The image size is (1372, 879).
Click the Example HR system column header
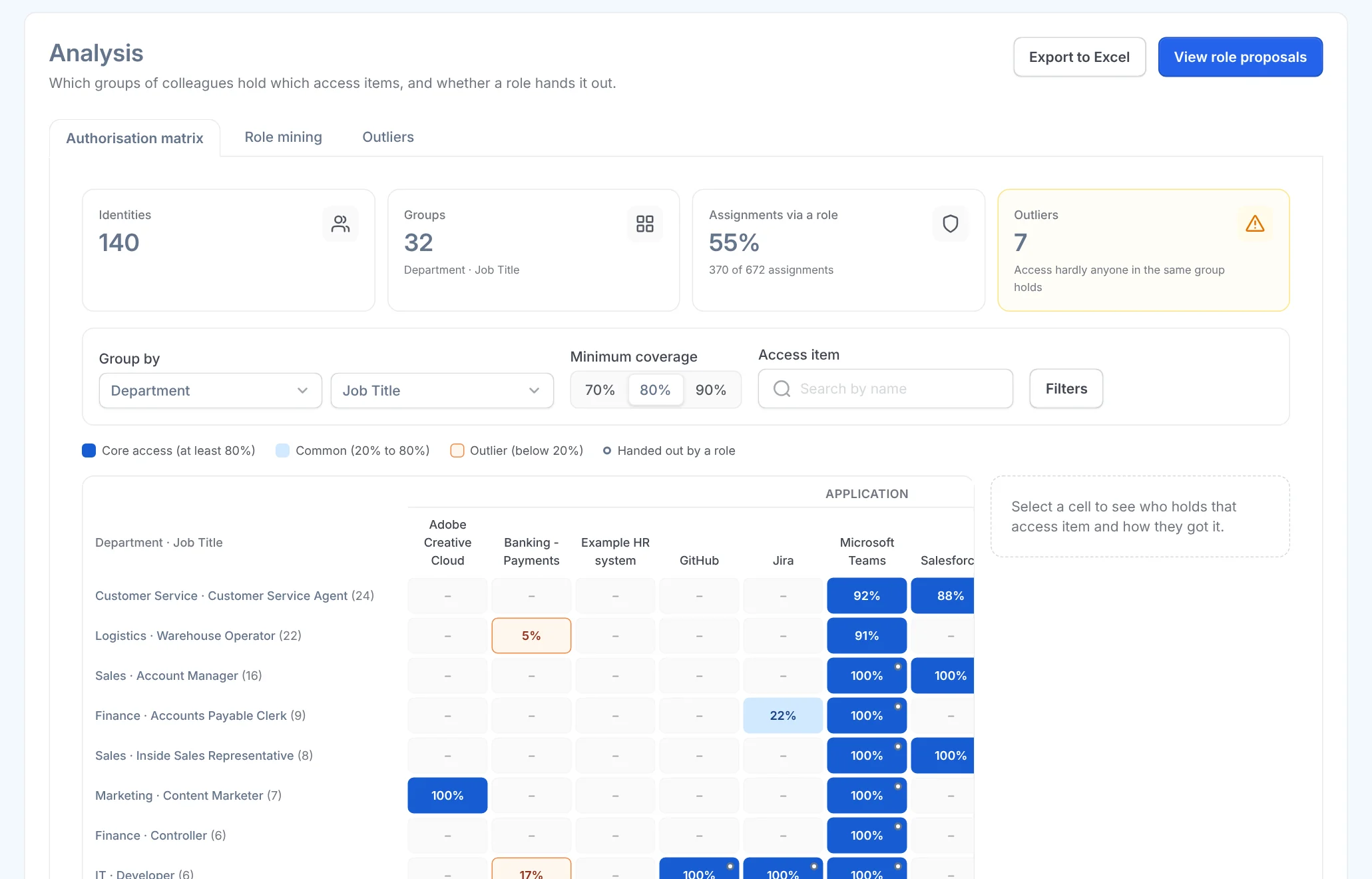click(615, 551)
